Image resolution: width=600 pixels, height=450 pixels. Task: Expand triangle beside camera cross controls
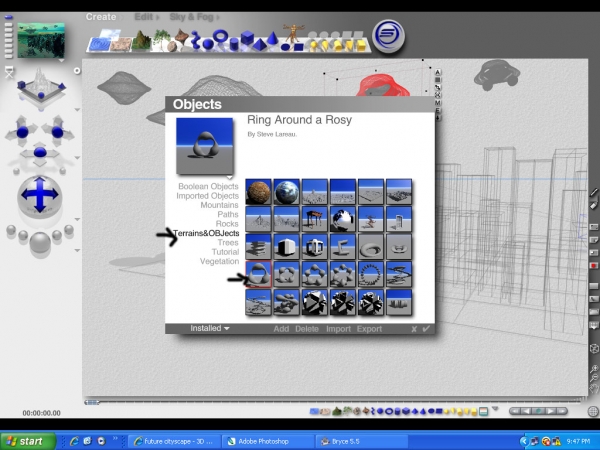[x=77, y=158]
